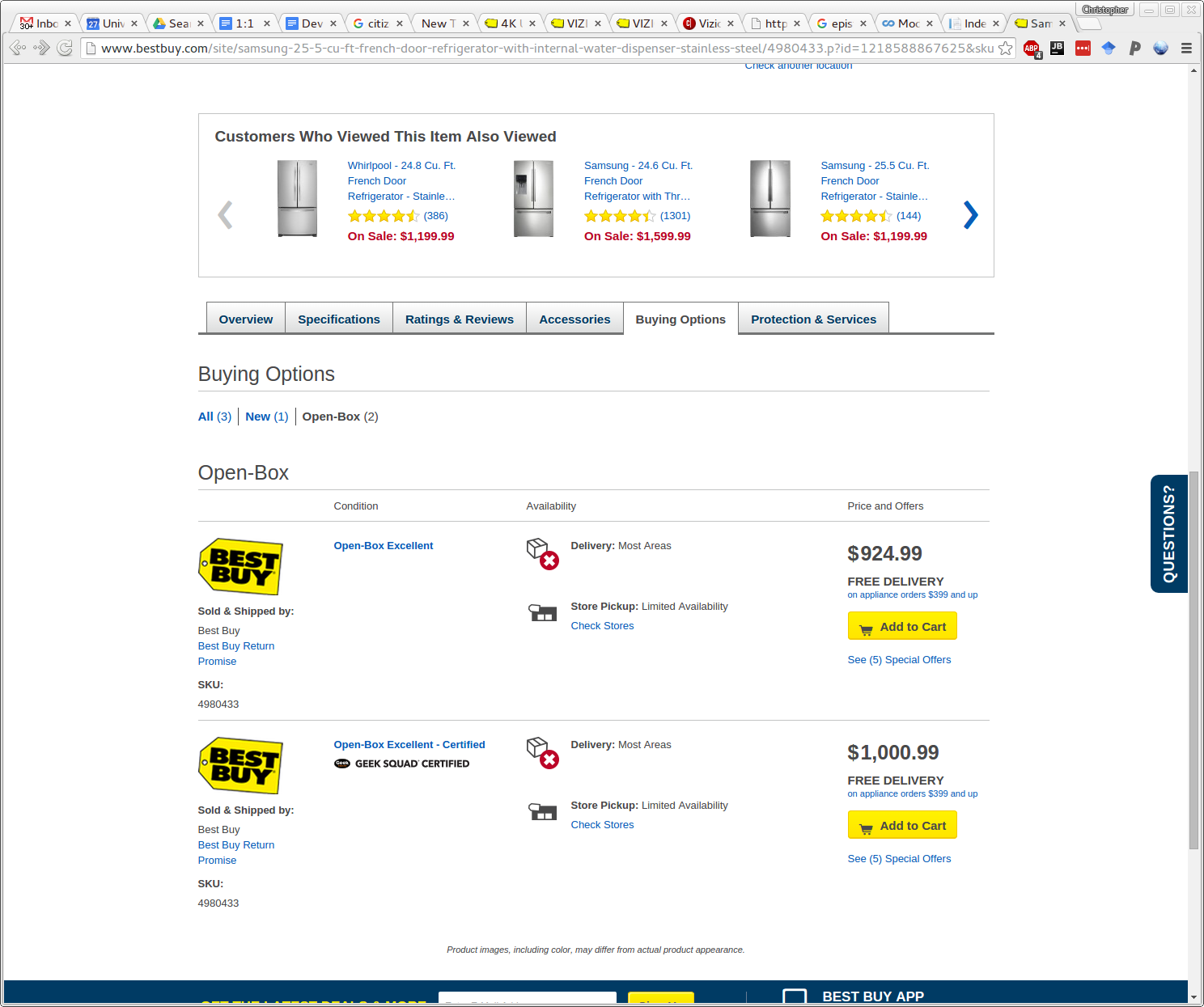The image size is (1204, 1007).
Task: Open a new browser tab
Action: [x=1088, y=23]
